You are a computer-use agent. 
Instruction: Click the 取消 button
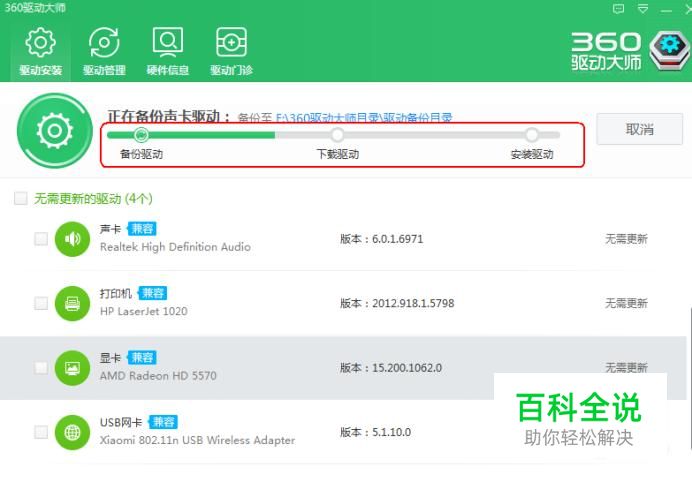pyautogui.click(x=639, y=129)
